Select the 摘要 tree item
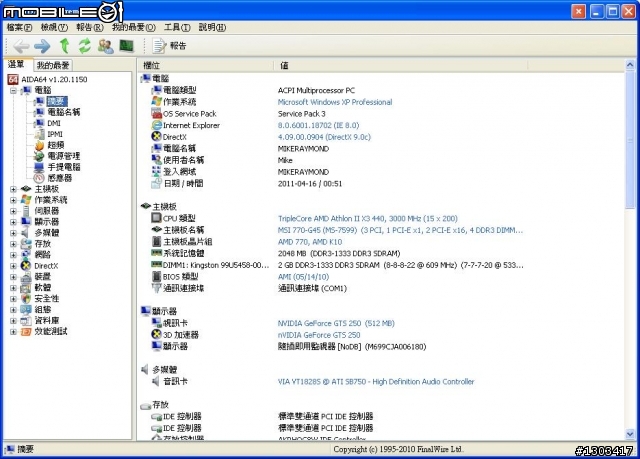This screenshot has height=459, width=640. [56, 101]
